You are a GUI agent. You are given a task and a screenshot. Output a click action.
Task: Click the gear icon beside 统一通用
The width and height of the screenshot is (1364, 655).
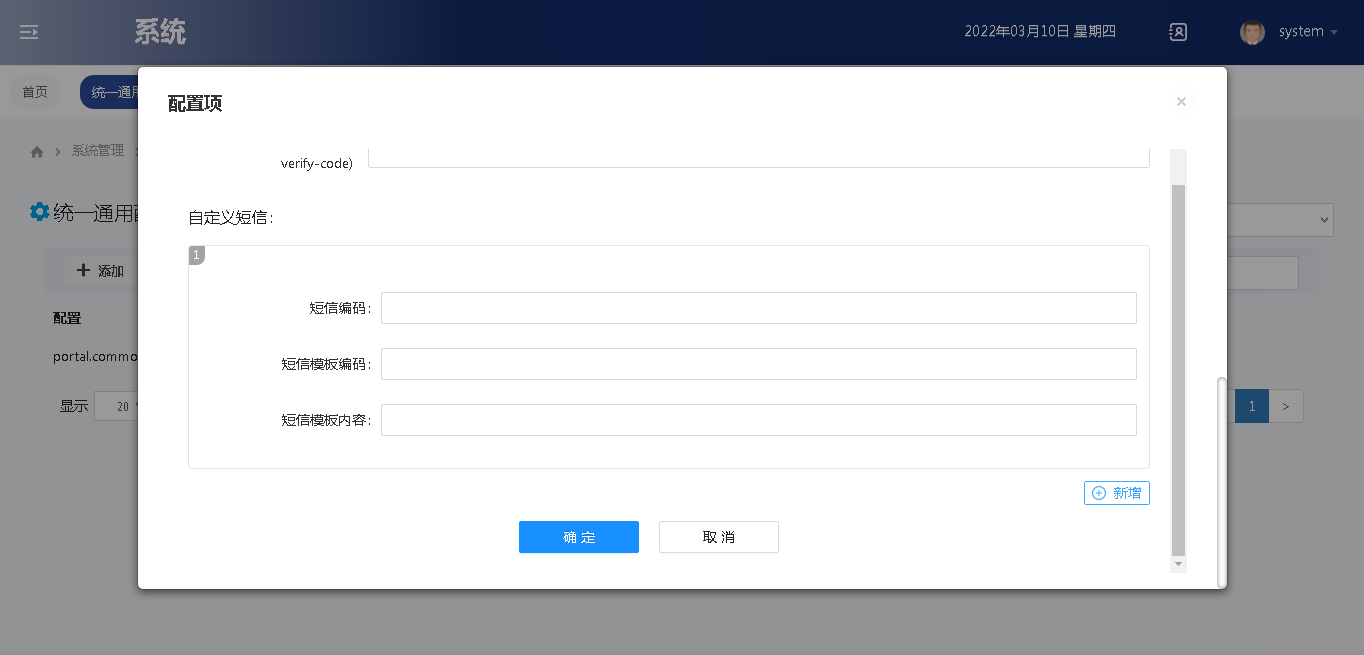(x=39, y=211)
